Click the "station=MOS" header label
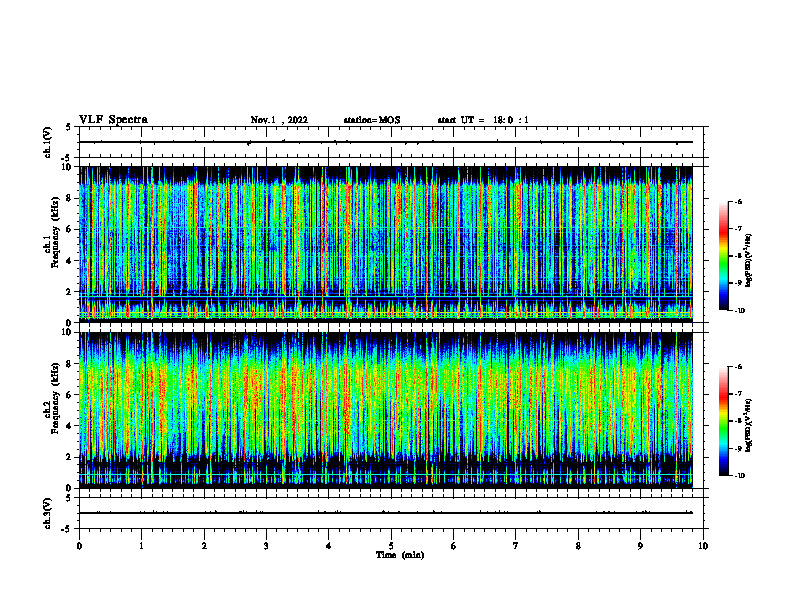The height and width of the screenshot is (612, 792). [372, 120]
